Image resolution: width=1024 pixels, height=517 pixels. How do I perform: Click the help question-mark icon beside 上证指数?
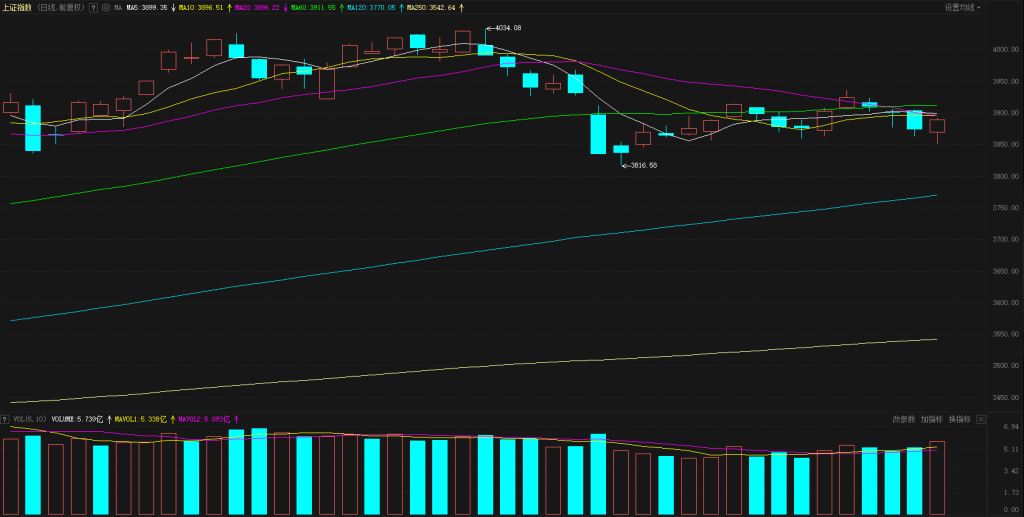point(94,7)
